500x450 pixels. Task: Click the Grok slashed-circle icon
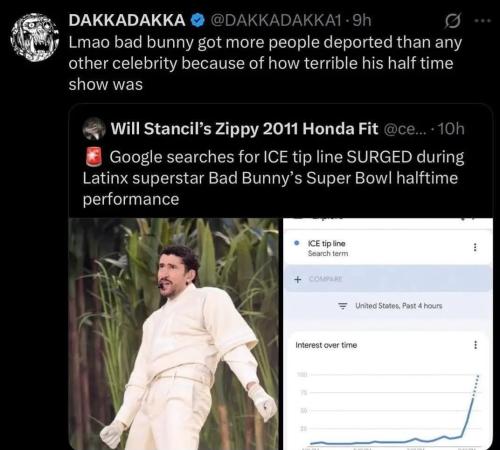[453, 21]
